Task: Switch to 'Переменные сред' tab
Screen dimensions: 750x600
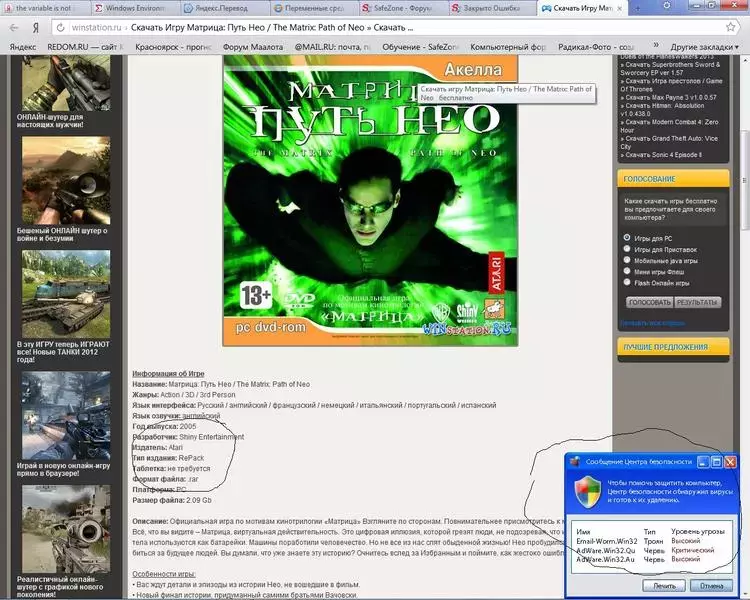Action: pyautogui.click(x=314, y=8)
